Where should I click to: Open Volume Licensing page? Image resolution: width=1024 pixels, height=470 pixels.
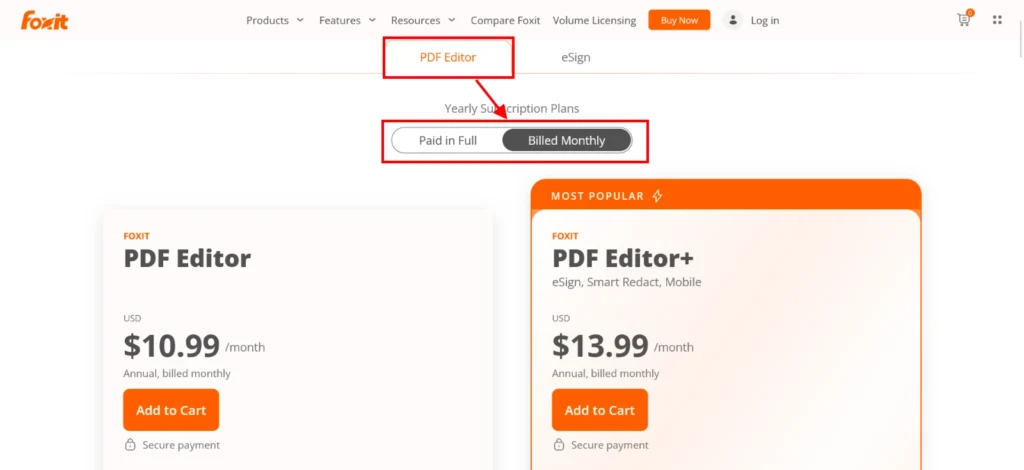594,20
